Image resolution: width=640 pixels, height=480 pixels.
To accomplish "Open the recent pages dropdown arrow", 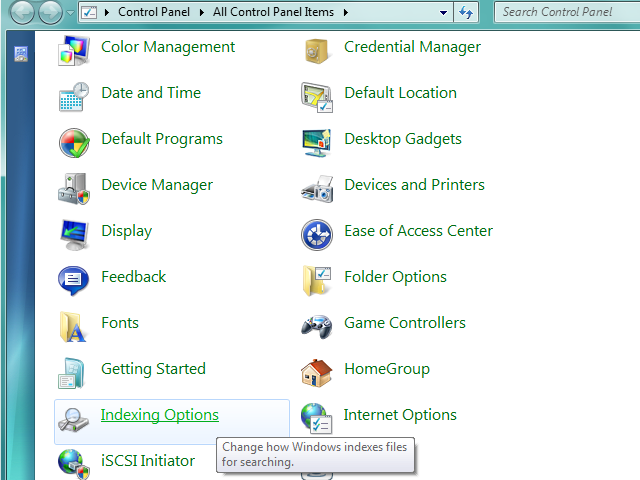I will 70,13.
